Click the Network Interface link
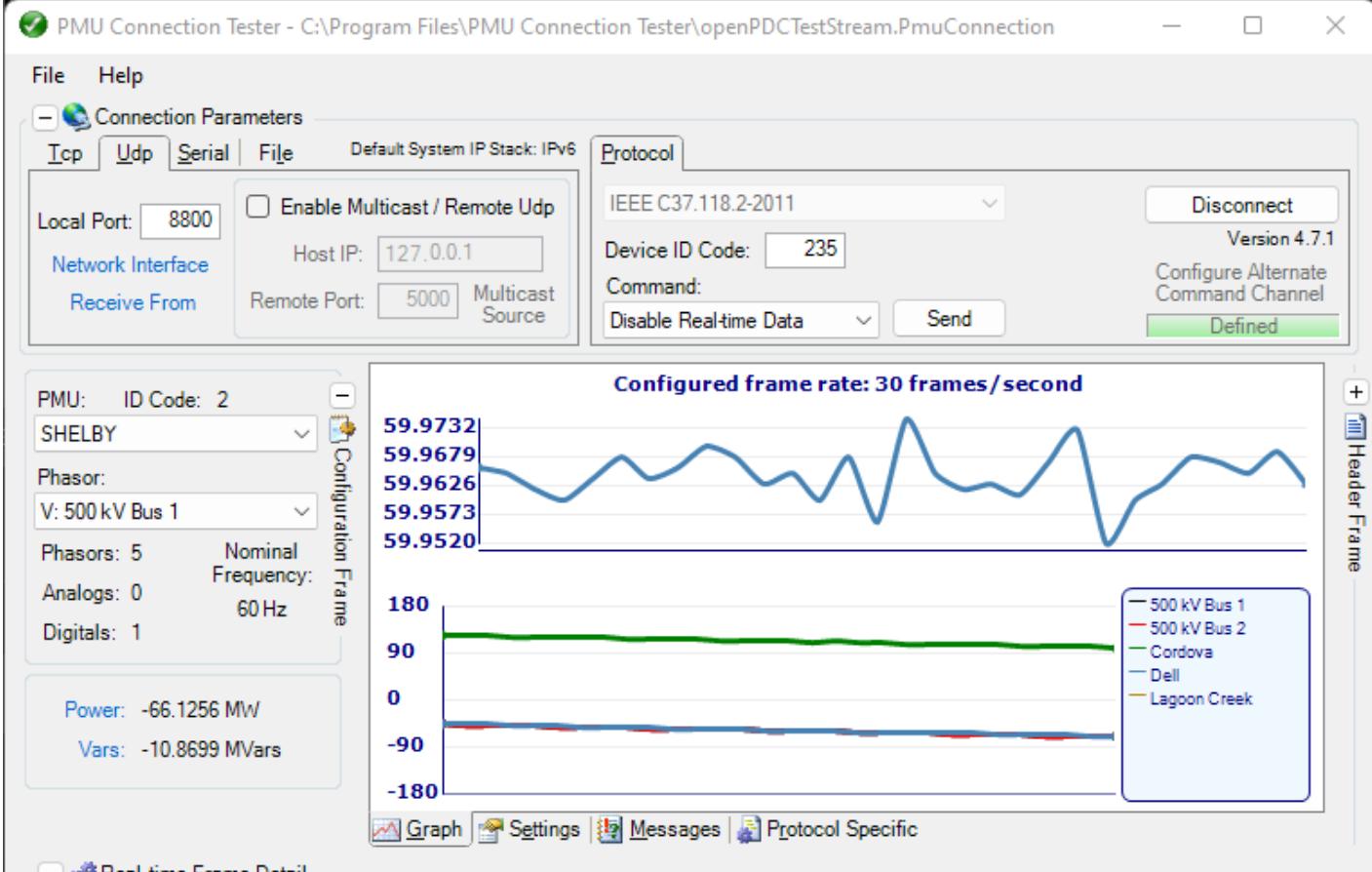1372x872 pixels. (130, 264)
